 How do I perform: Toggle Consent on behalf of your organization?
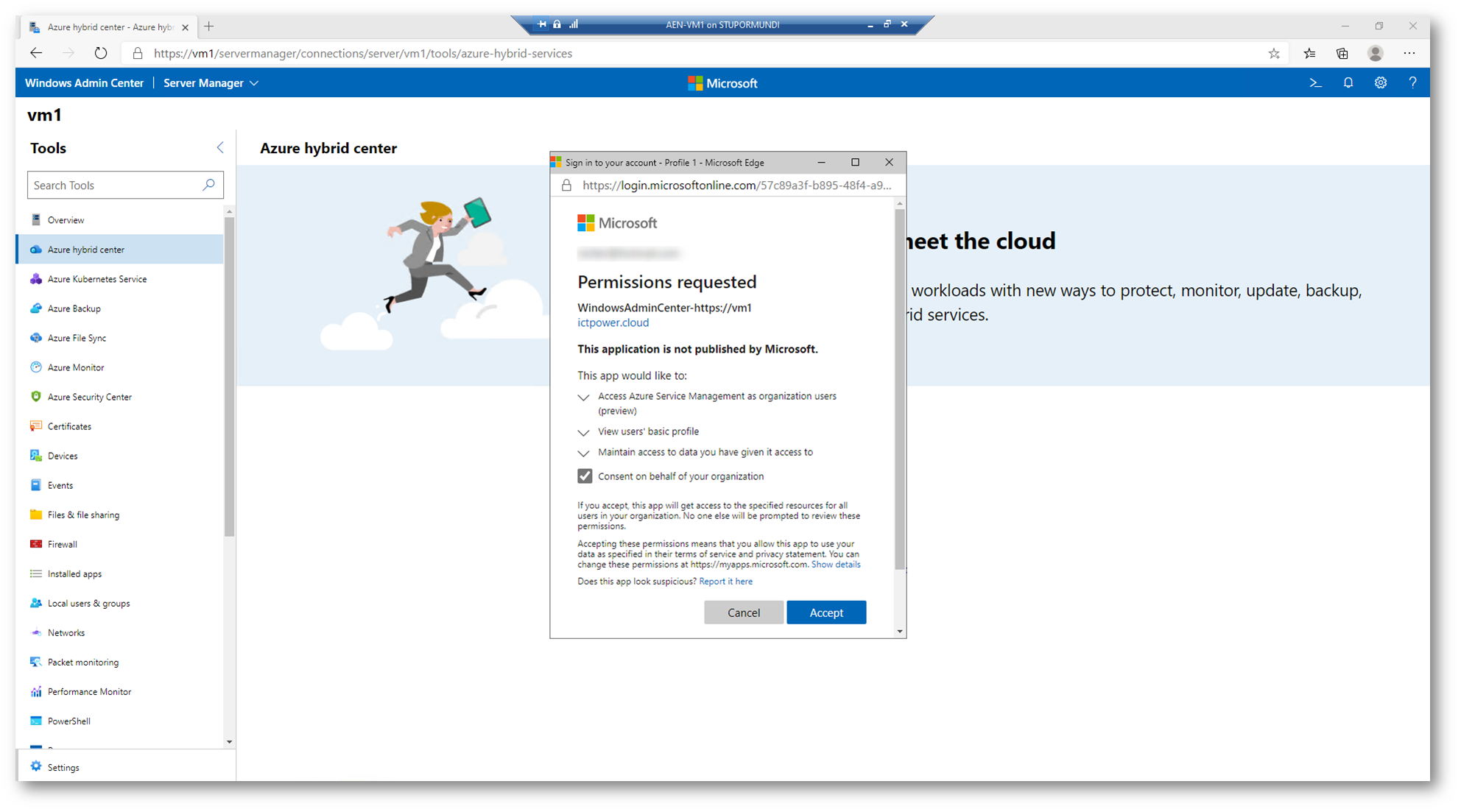click(x=585, y=476)
